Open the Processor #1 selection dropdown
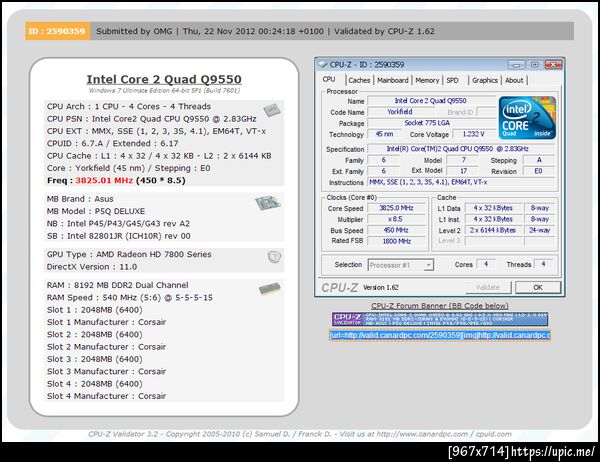The height and width of the screenshot is (462, 600). point(401,265)
